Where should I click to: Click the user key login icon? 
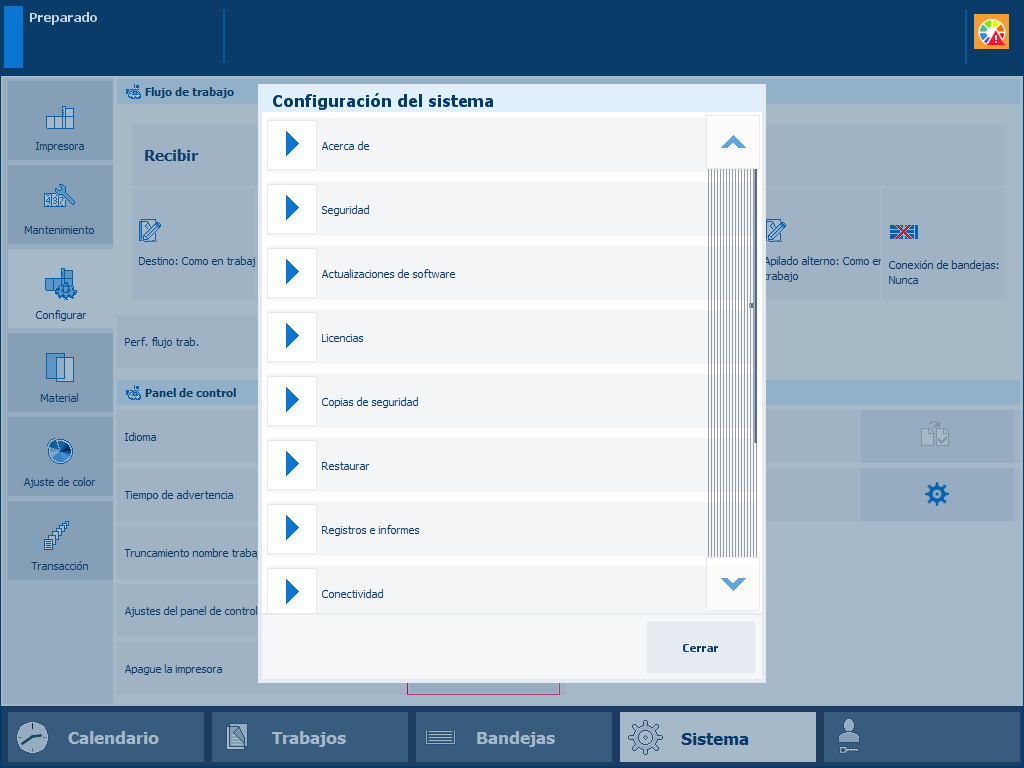pyautogui.click(x=848, y=737)
